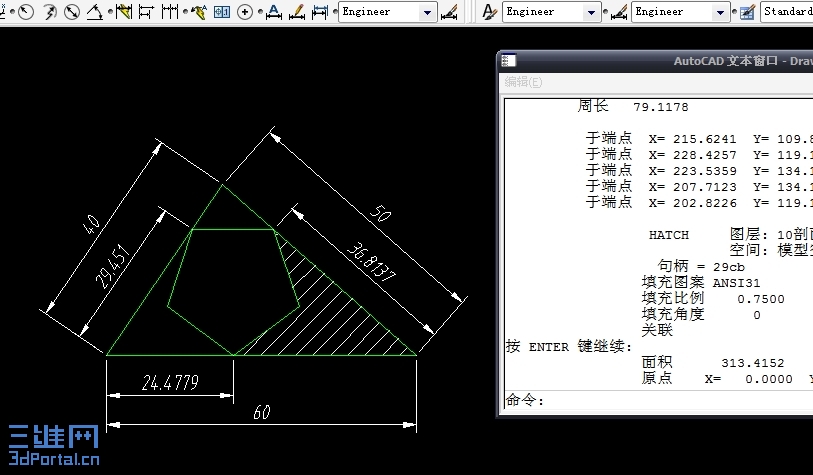
Task: Select the 24.4779 dimension text
Action: click(170, 383)
